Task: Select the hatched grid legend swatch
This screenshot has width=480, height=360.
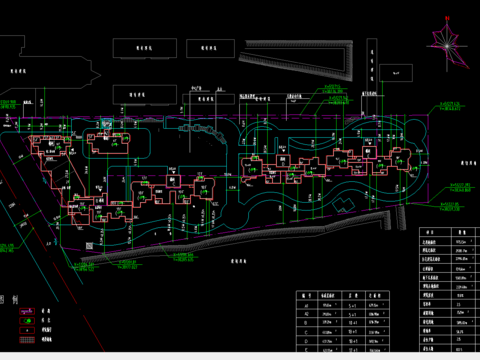Action: point(27,340)
